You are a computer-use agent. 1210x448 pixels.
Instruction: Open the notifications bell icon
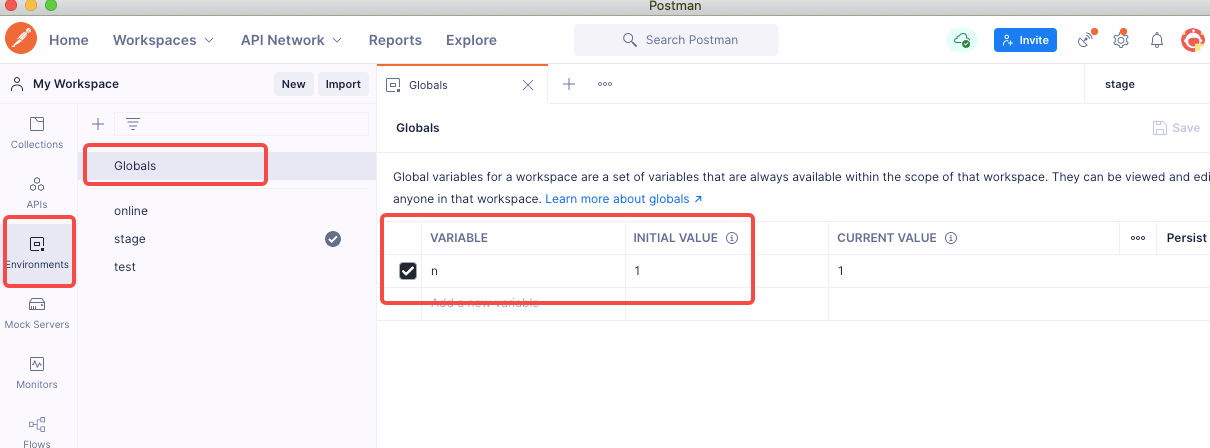click(1157, 40)
